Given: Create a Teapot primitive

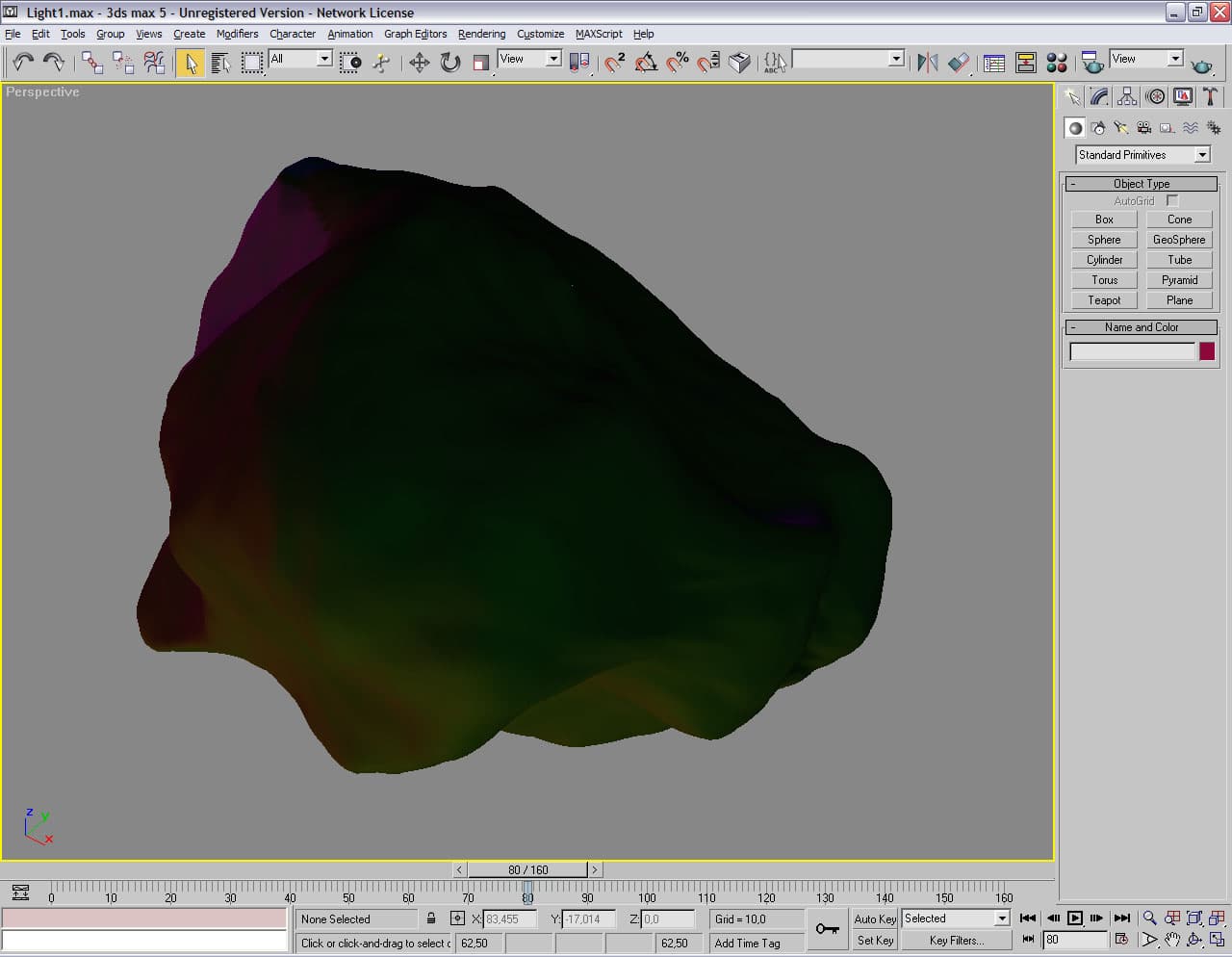Looking at the screenshot, I should point(1104,300).
